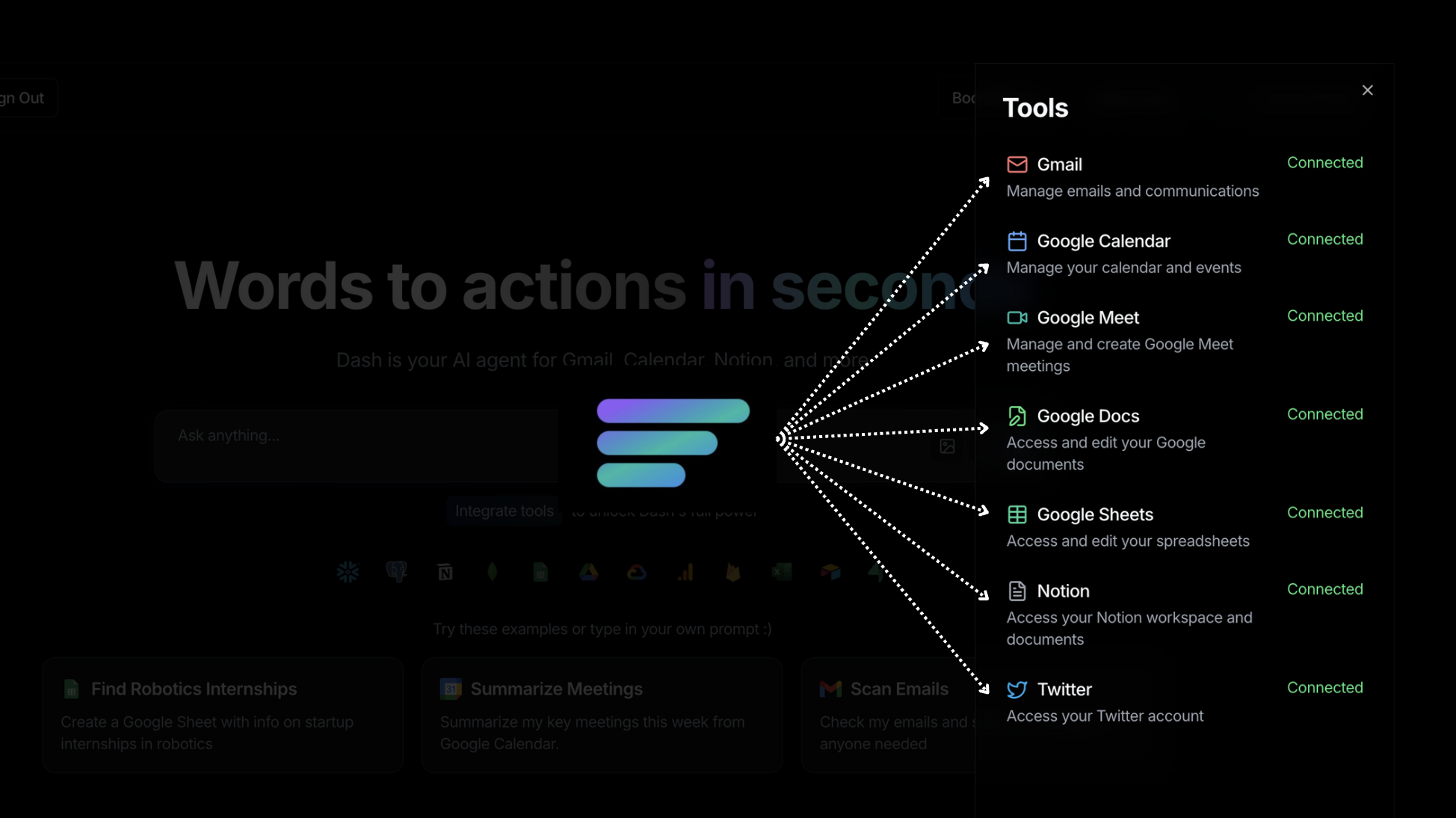This screenshot has width=1456, height=818.
Task: Click the Dash gradient logo
Action: coord(673,443)
